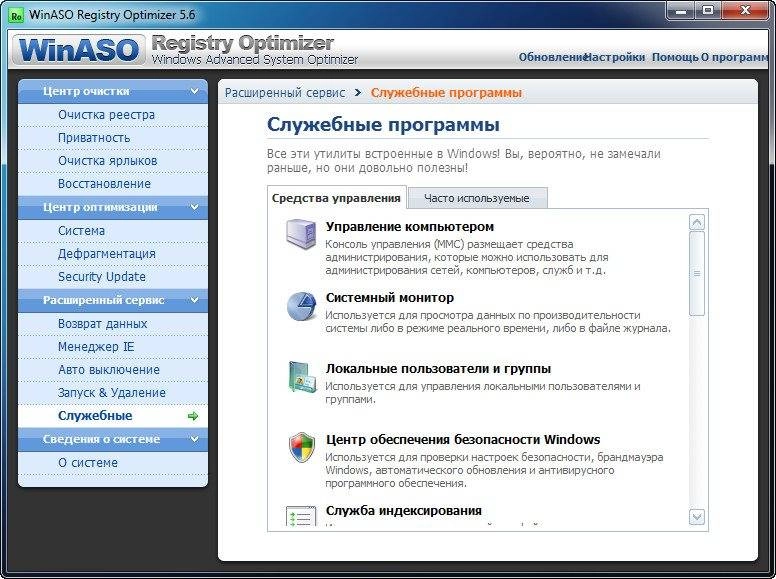Click the WinASO app icon in title bar
This screenshot has width=776, height=579.
coord(17,16)
